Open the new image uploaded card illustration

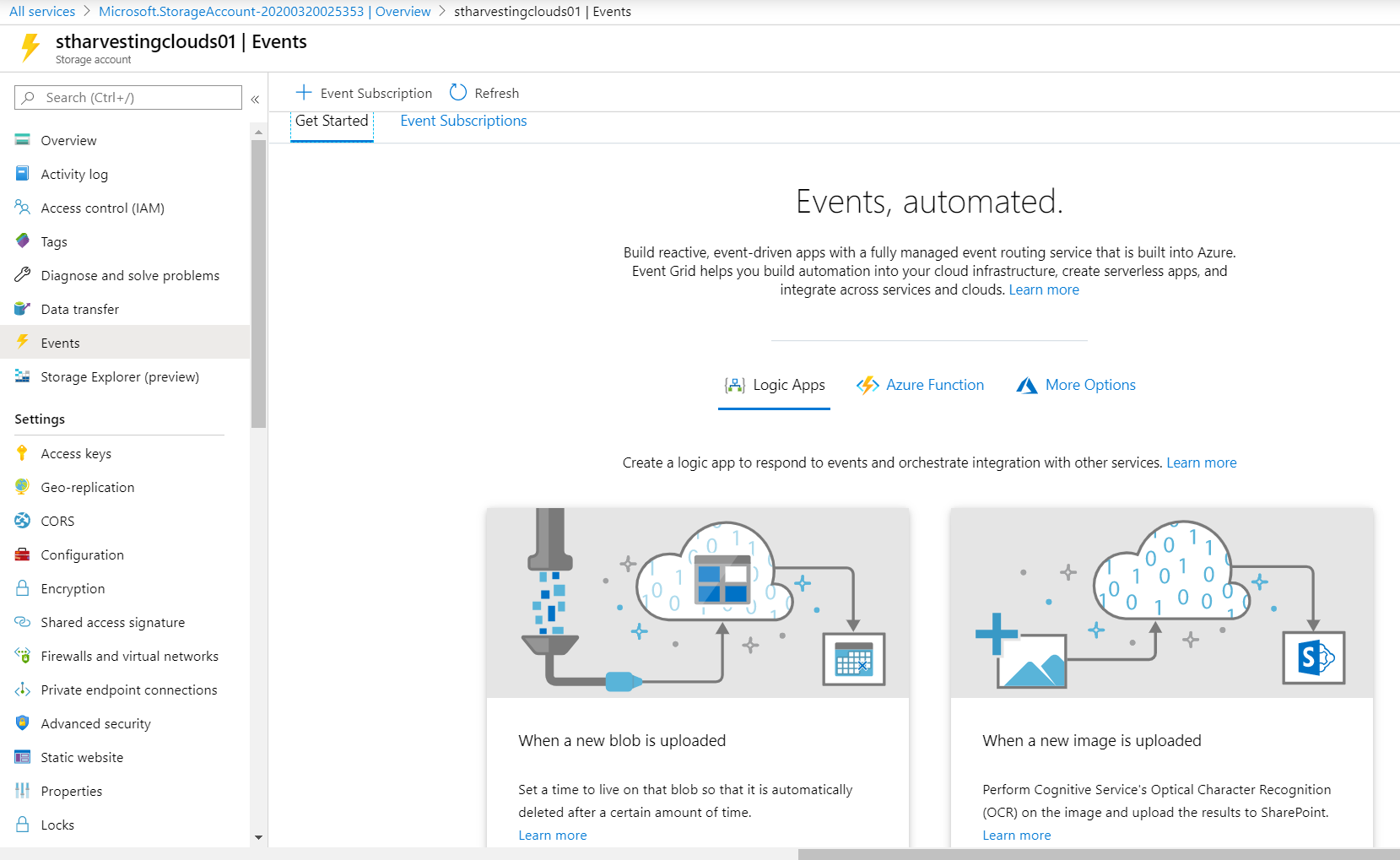pos(1162,603)
